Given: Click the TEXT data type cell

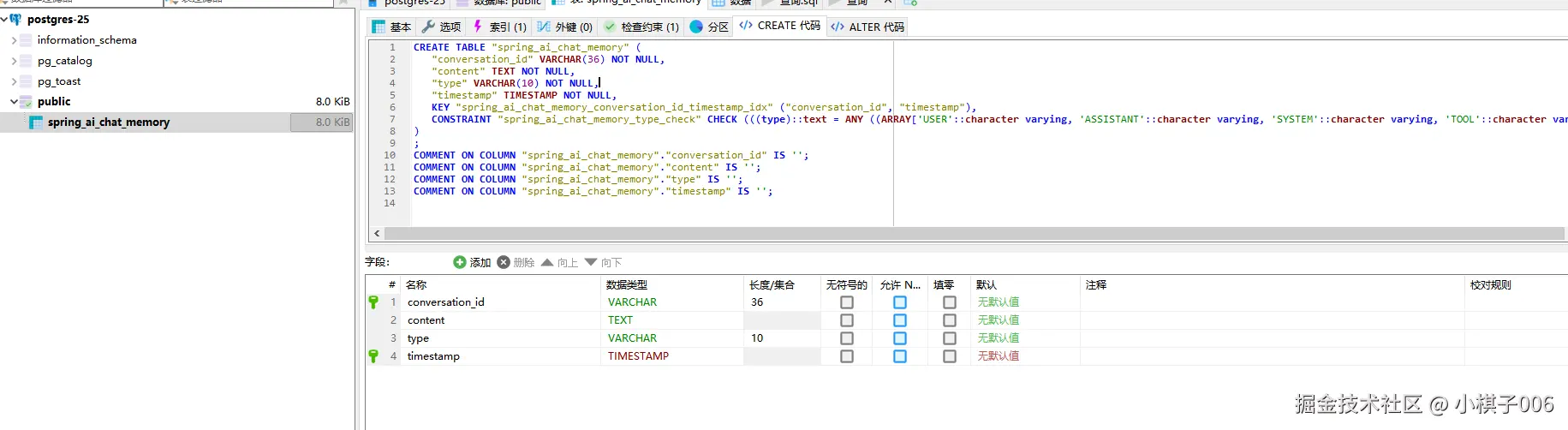Looking at the screenshot, I should (x=672, y=320).
